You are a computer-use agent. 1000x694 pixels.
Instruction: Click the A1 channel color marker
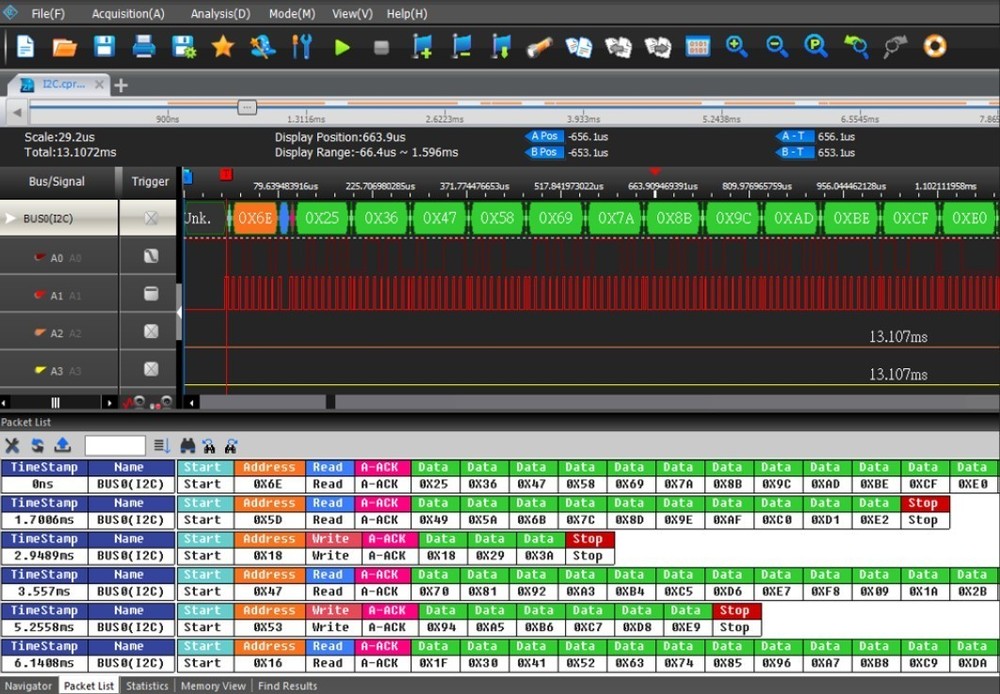click(40, 295)
